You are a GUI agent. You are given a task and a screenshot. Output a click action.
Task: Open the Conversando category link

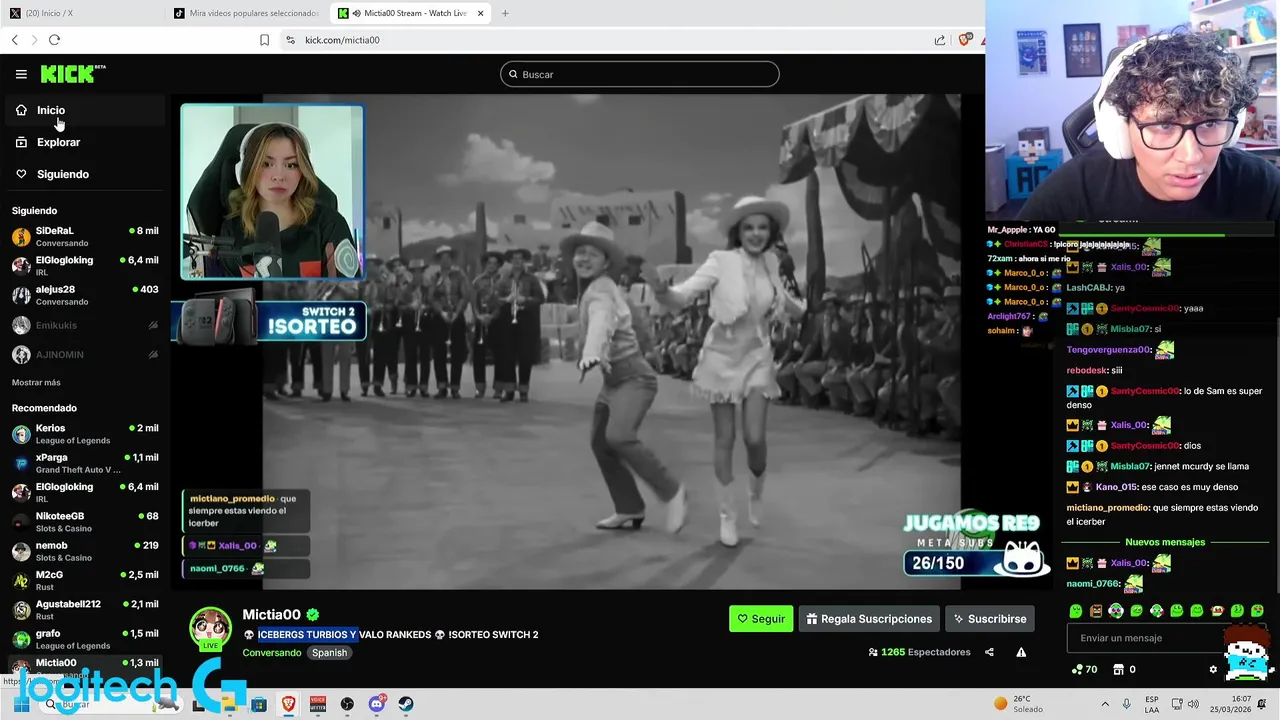(272, 653)
